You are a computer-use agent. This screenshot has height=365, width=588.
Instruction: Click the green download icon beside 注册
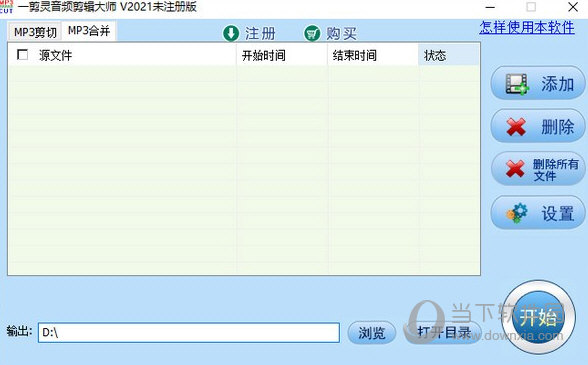tap(231, 33)
